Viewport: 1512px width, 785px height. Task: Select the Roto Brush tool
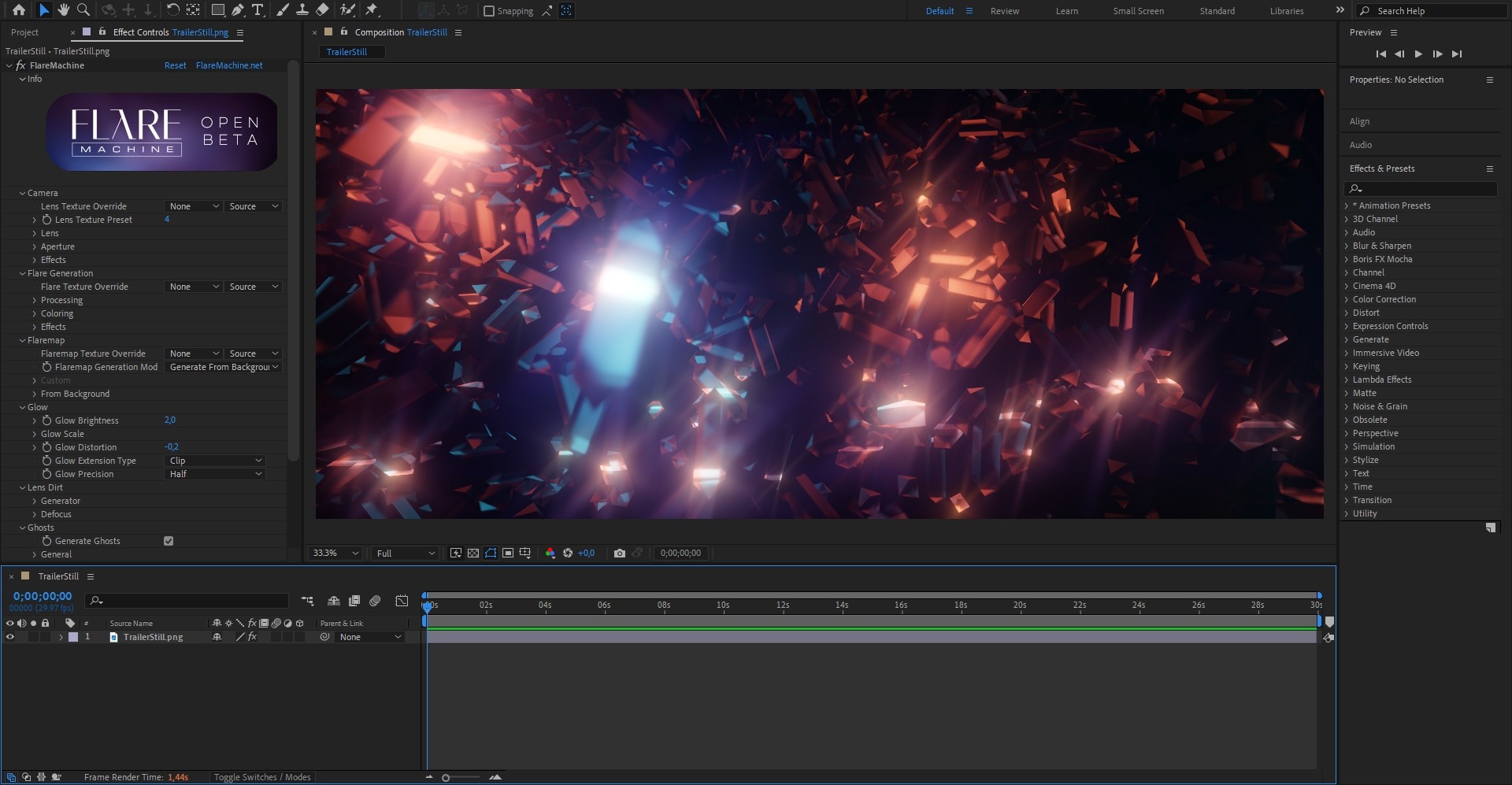pyautogui.click(x=347, y=10)
